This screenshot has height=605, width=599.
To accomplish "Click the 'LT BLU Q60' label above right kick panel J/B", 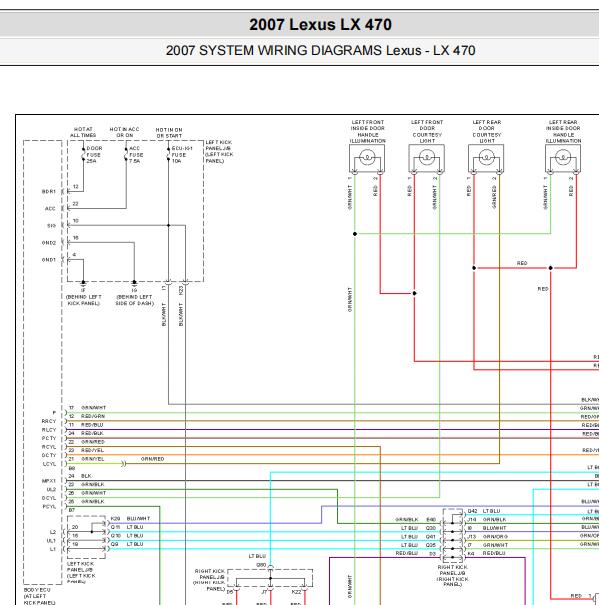I will pos(257,560).
